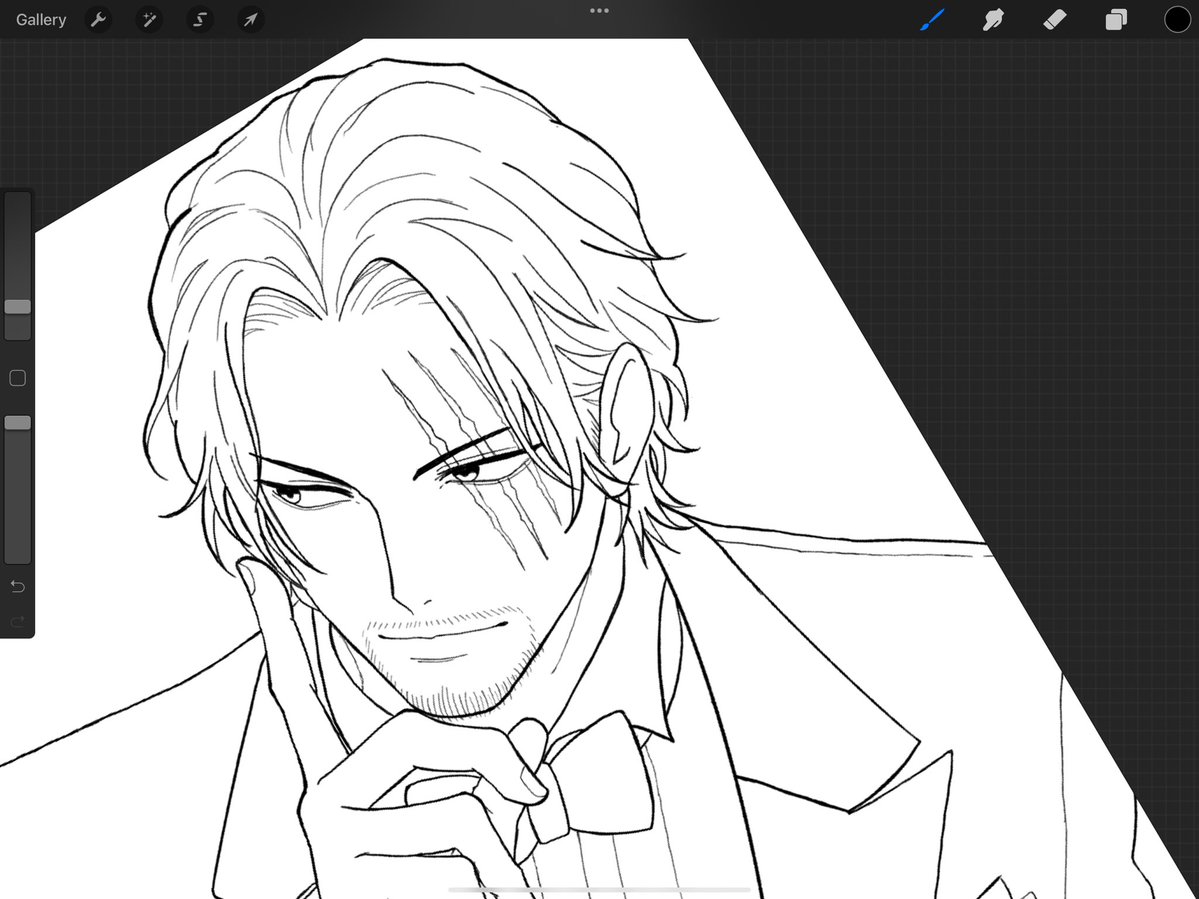Open the black color picker circle

pos(1178,20)
